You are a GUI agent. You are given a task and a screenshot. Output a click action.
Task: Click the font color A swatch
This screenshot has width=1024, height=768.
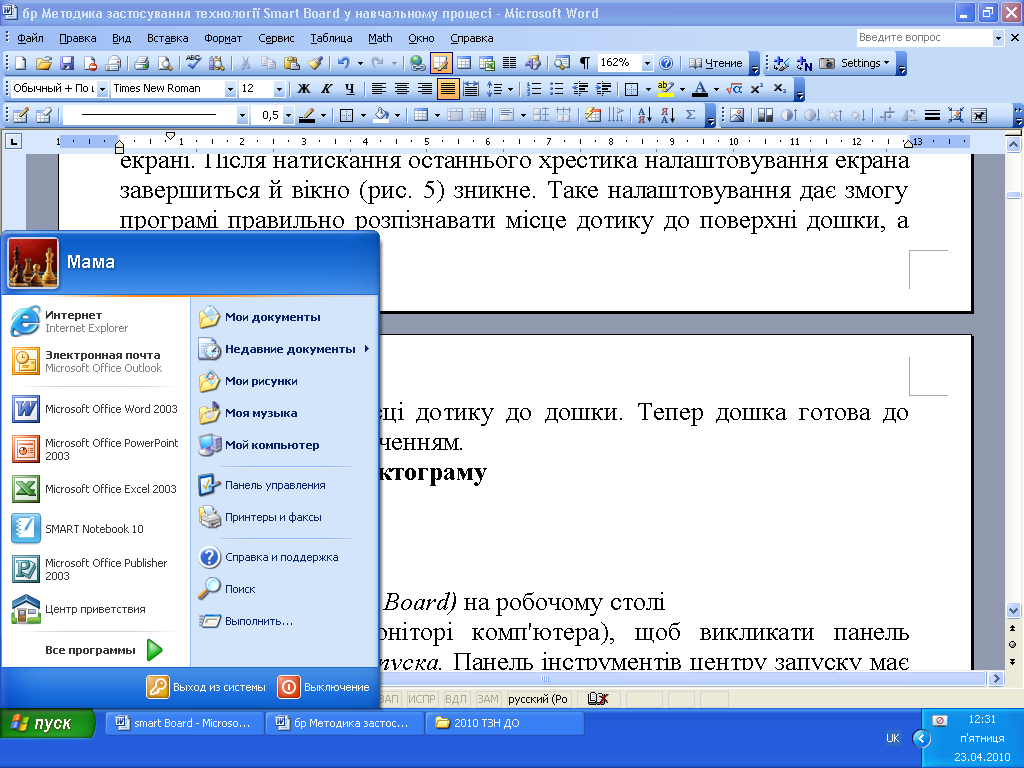[x=700, y=88]
